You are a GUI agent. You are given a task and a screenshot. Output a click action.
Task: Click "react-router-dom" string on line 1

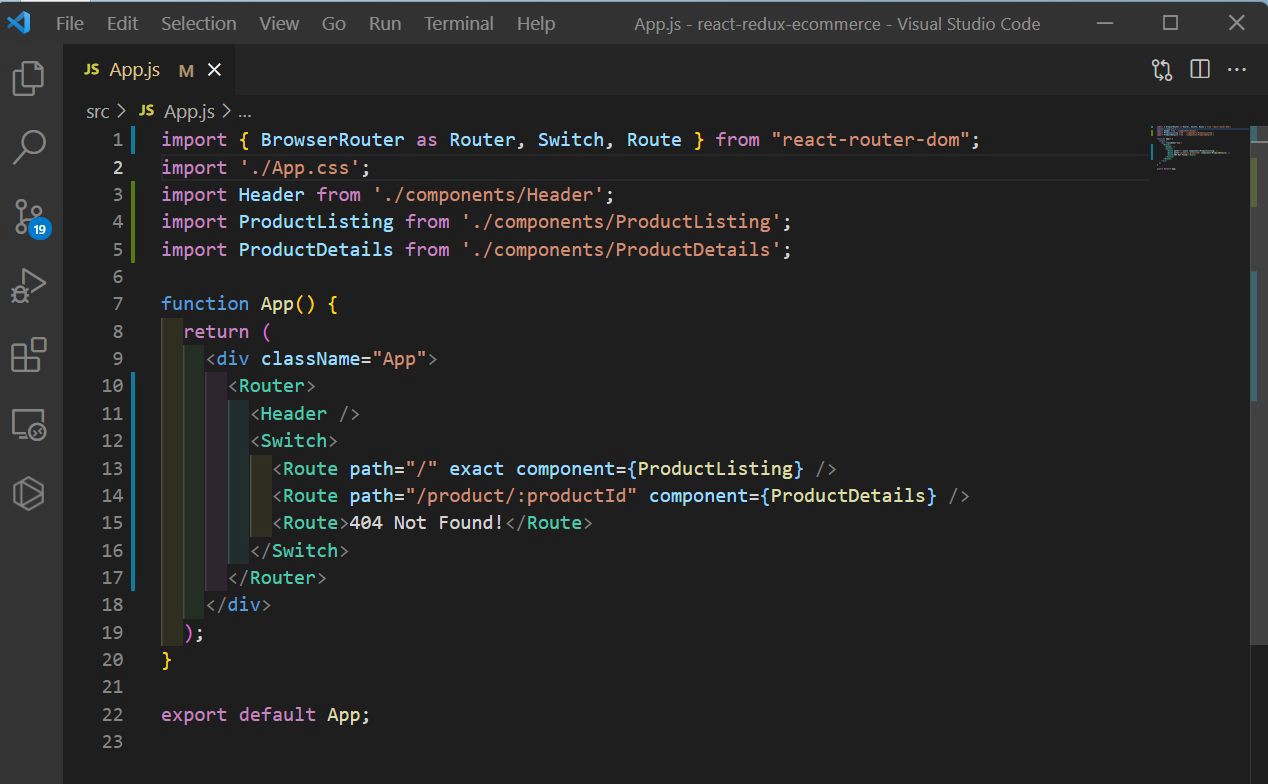coord(870,140)
